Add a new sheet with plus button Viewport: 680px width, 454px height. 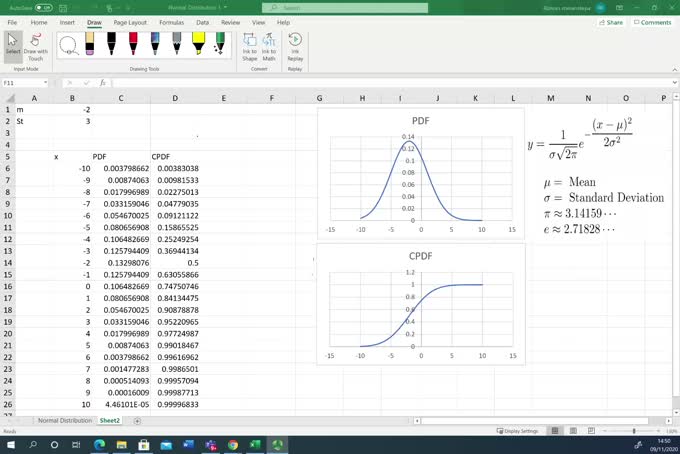pyautogui.click(x=137, y=421)
